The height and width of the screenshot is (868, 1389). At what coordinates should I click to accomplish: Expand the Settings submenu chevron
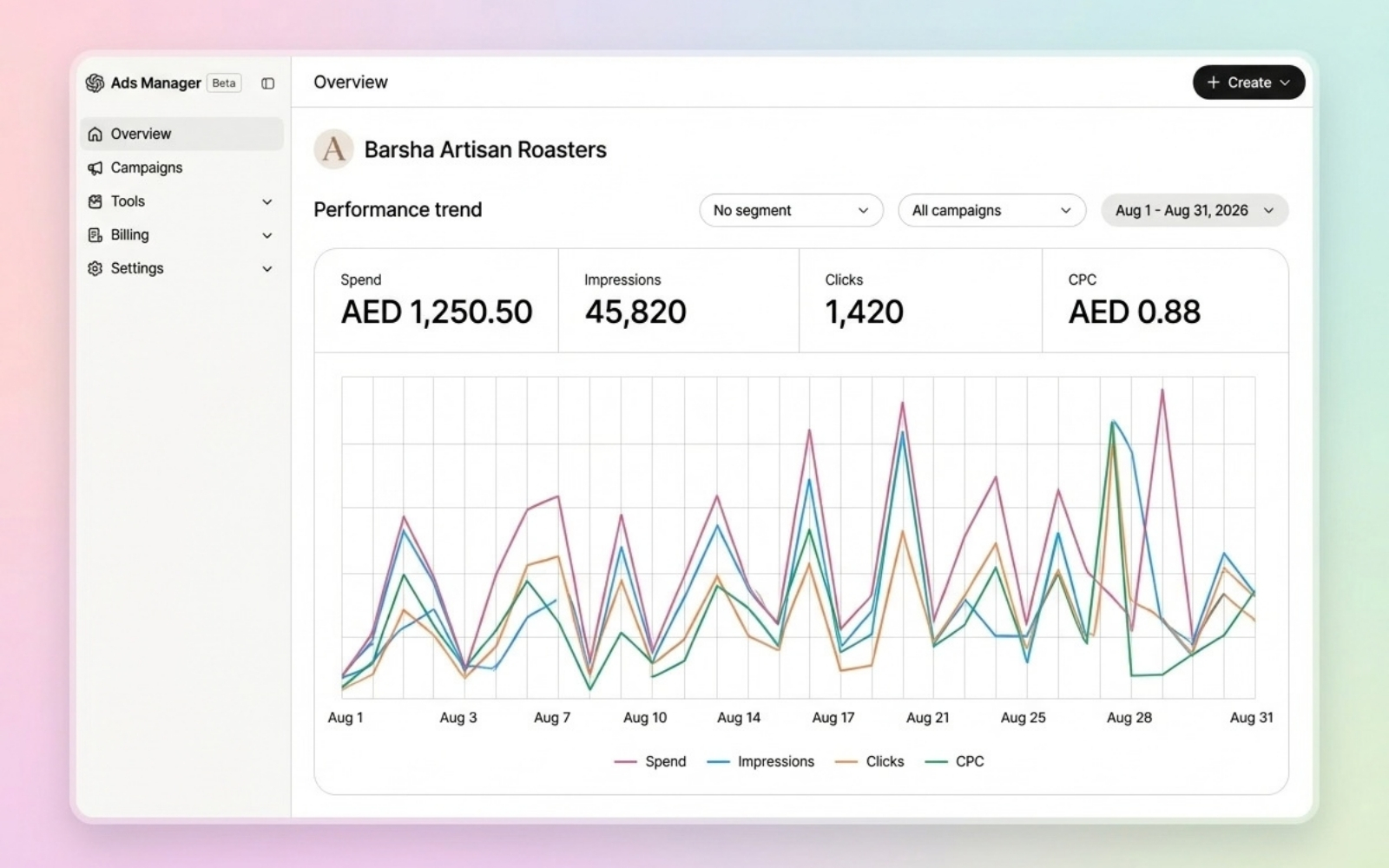pos(267,269)
